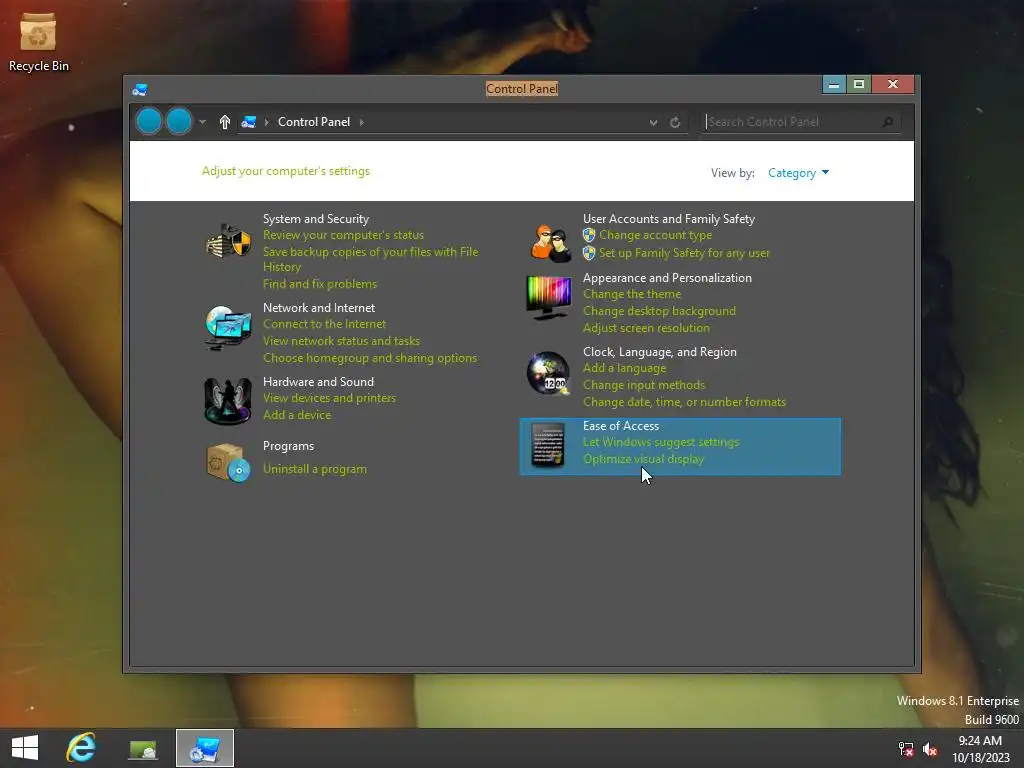Open the Programs category icon
The width and height of the screenshot is (1024, 768).
[228, 462]
